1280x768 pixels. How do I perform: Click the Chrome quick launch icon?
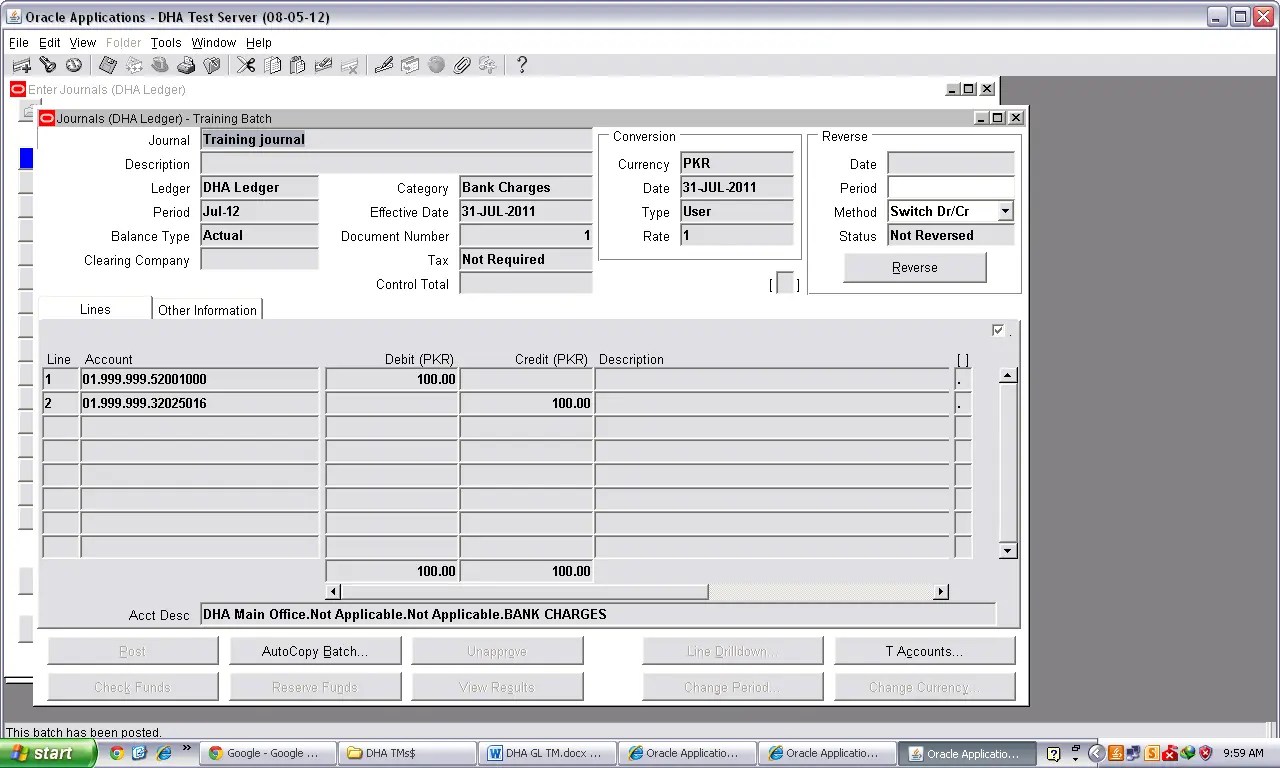(x=117, y=753)
